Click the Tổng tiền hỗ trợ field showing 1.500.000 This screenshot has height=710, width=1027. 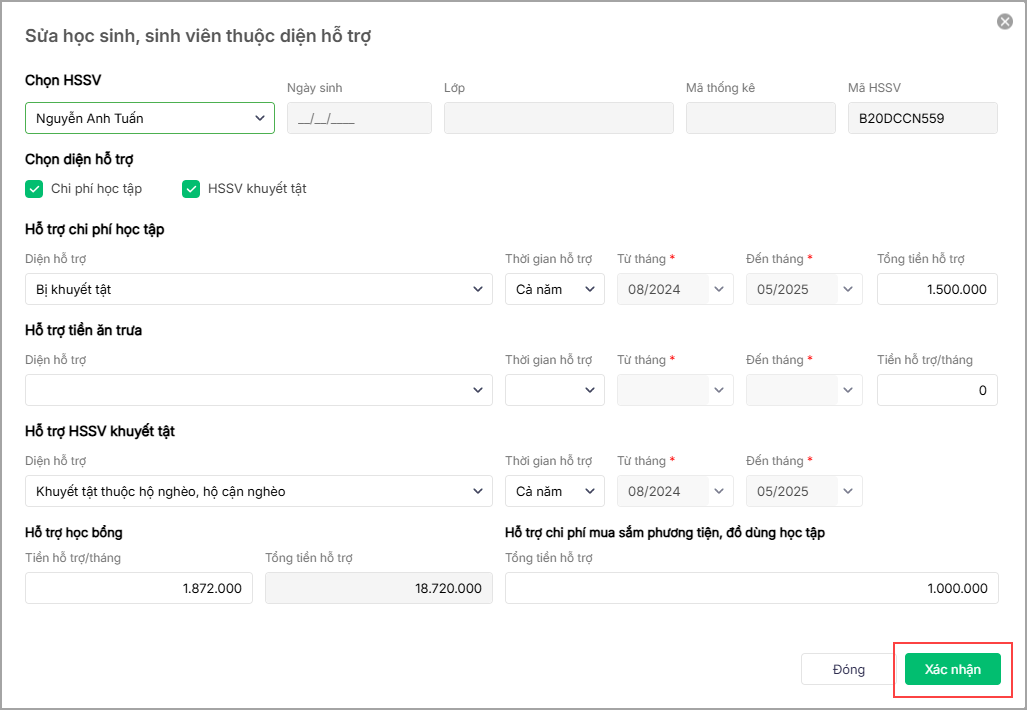point(937,289)
